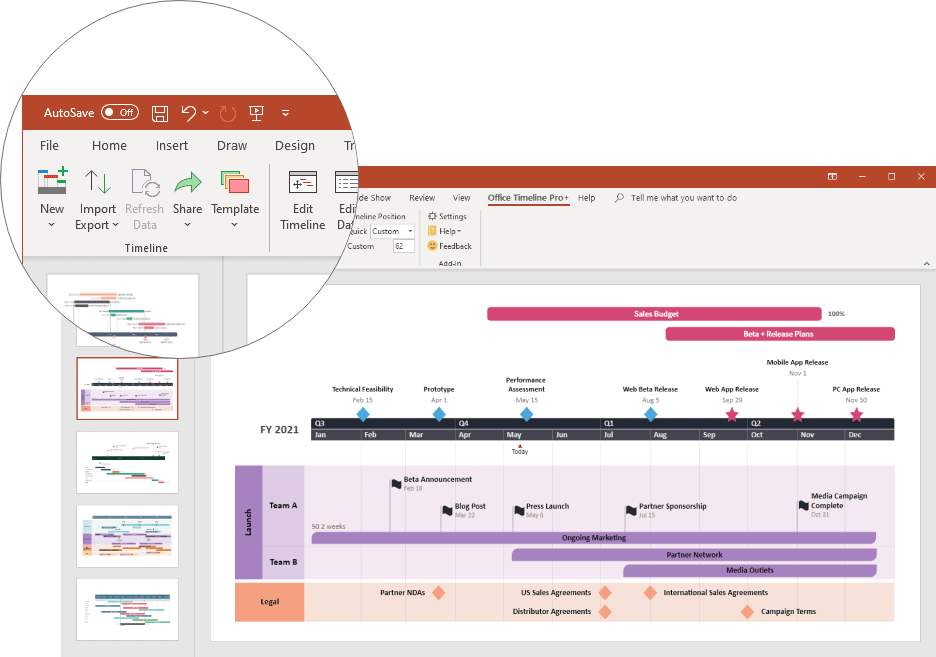The width and height of the screenshot is (936, 657).
Task: Start presentation from beginning icon
Action: click(x=256, y=113)
